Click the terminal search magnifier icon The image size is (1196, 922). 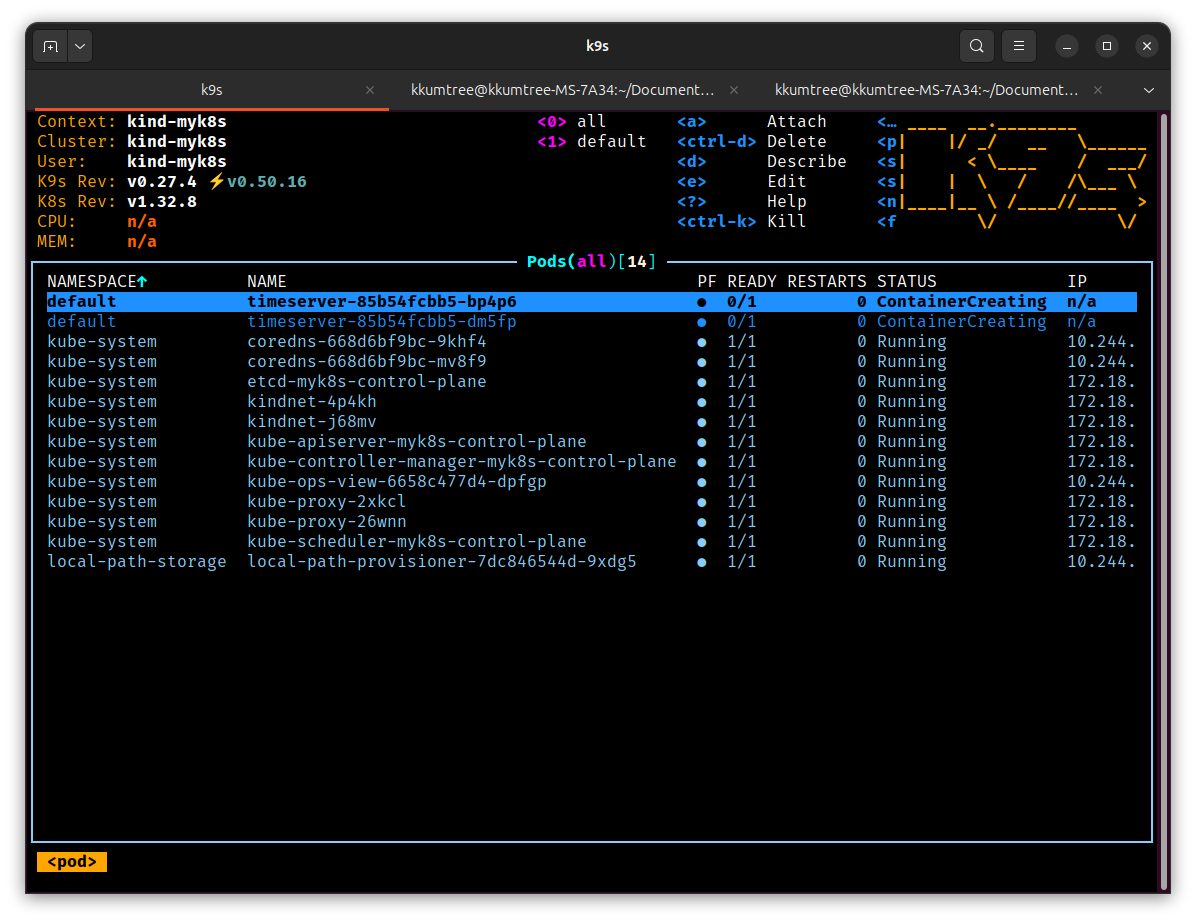click(x=976, y=47)
